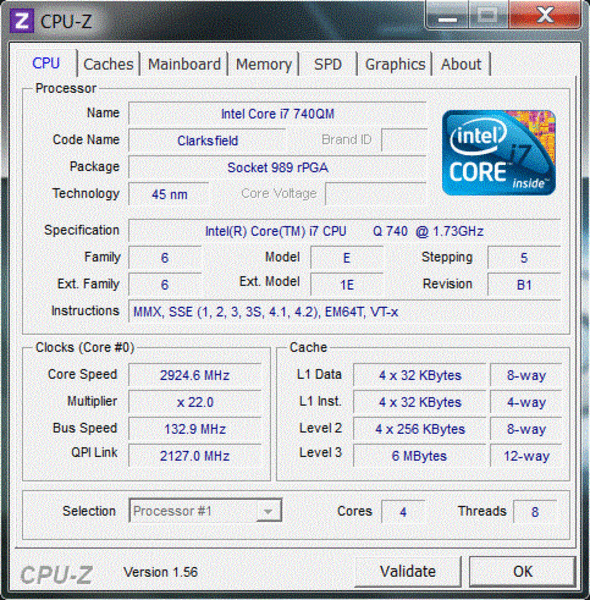Screen dimensions: 590x600
Task: Click the Stepping value 5
Action: [x=524, y=258]
